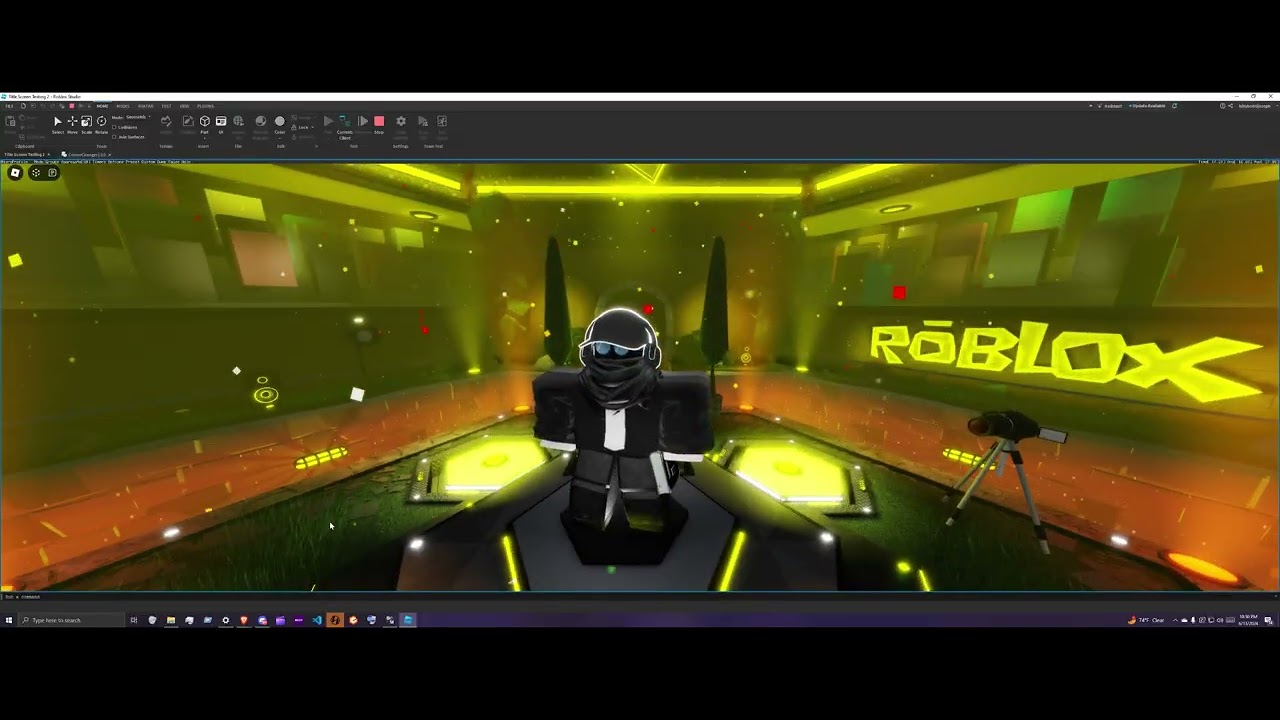Screen dimensions: 1280x720
Task: Switch to the MODEL ribbon tab
Action: pyautogui.click(x=123, y=106)
